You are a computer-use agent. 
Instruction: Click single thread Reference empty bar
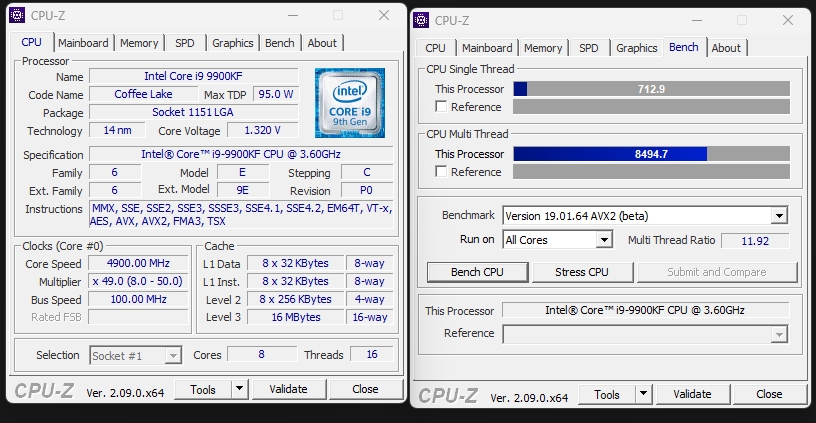[x=652, y=107]
